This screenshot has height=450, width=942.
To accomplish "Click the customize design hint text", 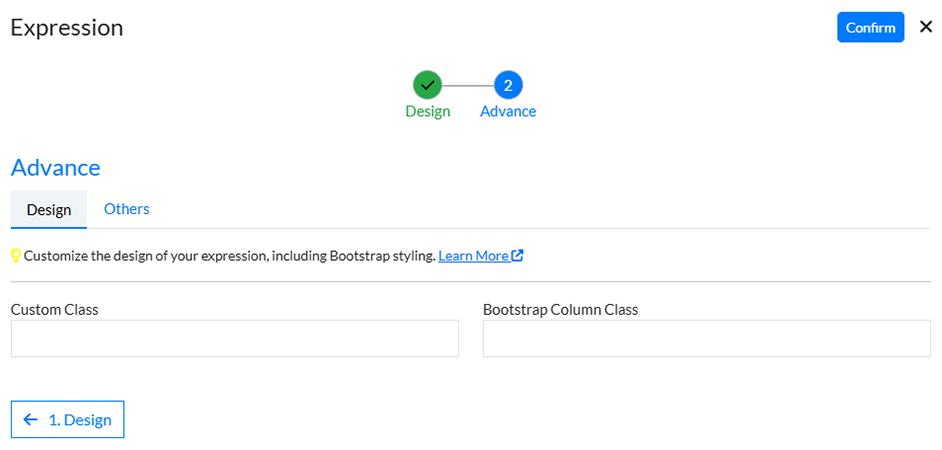I will pyautogui.click(x=230, y=256).
